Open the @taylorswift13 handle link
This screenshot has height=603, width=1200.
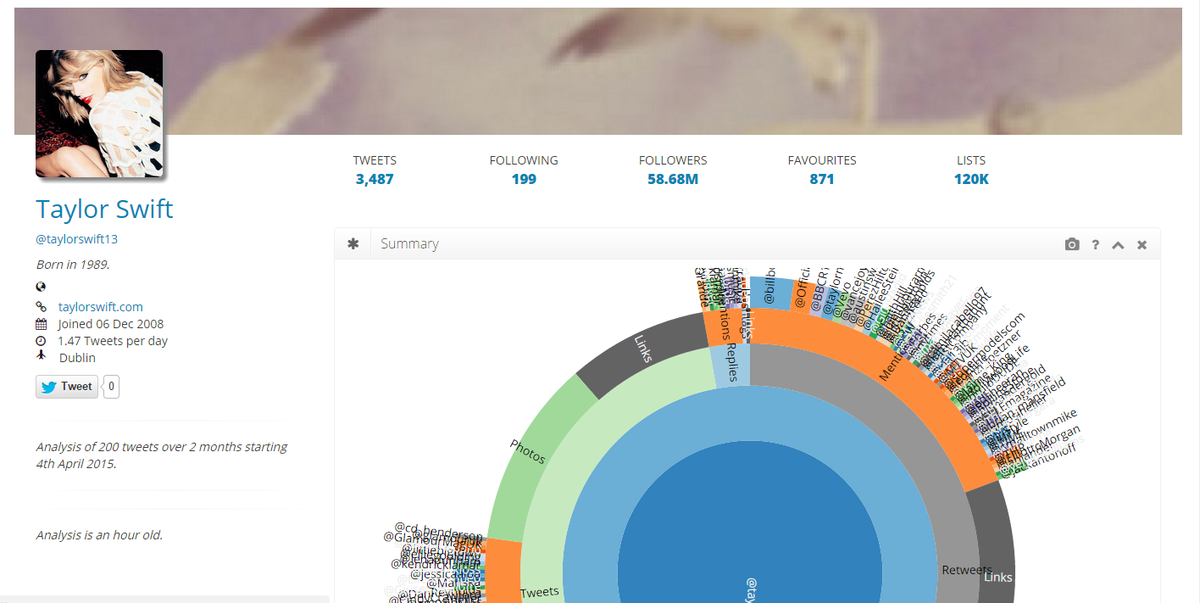click(77, 239)
